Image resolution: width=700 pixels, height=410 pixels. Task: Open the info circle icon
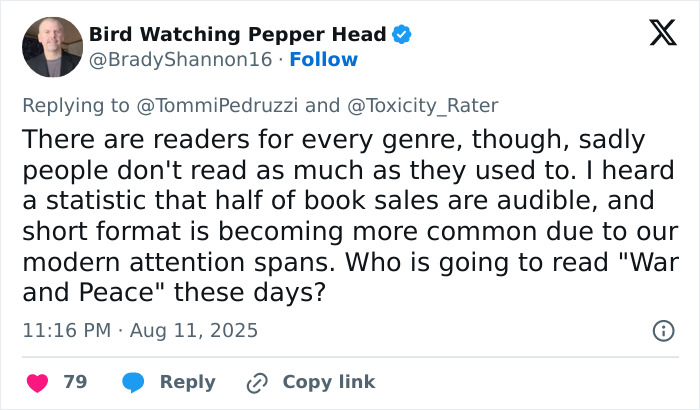point(662,330)
